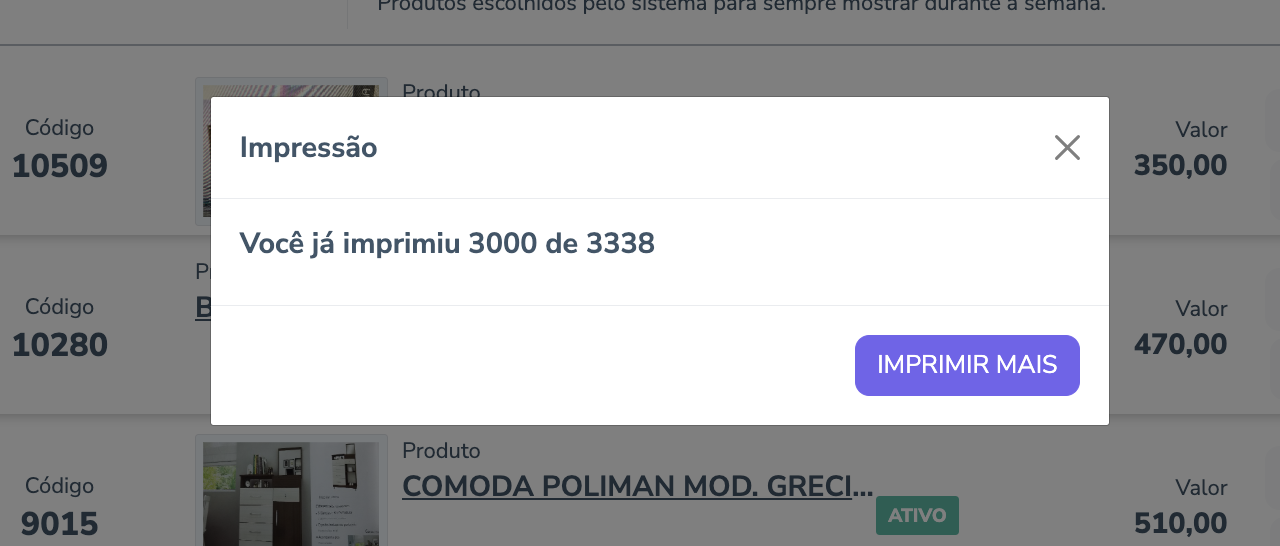Select the product code 10509

click(60, 166)
